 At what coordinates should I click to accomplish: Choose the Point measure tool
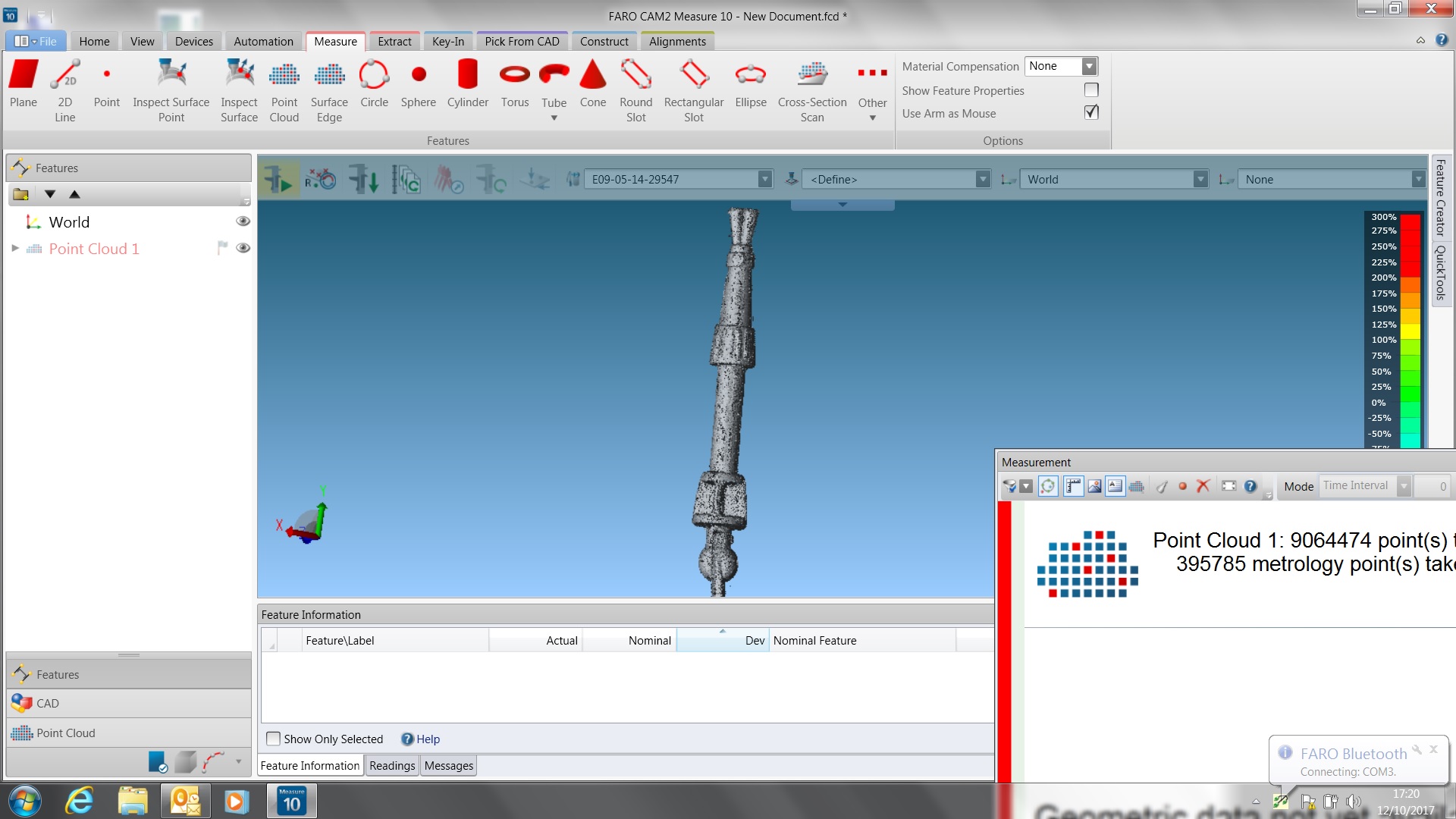pos(107,83)
